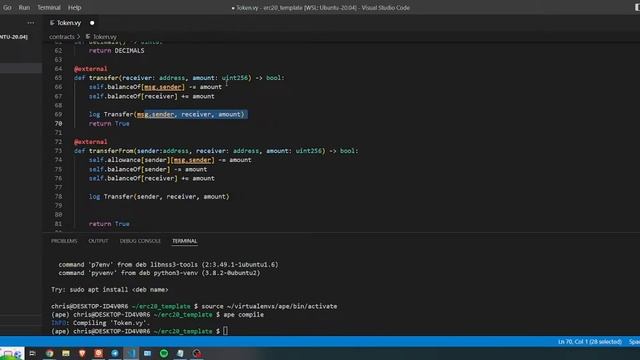This screenshot has width=640, height=360.
Task: Switch to the DEBUG CONSOLE panel tab
Action: pos(140,241)
